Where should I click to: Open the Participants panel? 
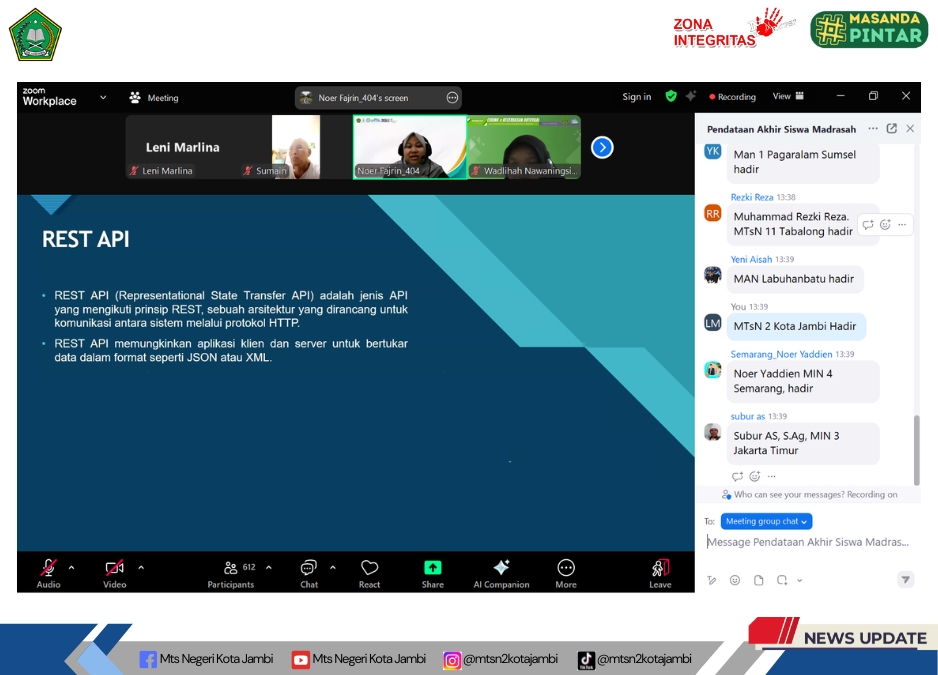[231, 570]
